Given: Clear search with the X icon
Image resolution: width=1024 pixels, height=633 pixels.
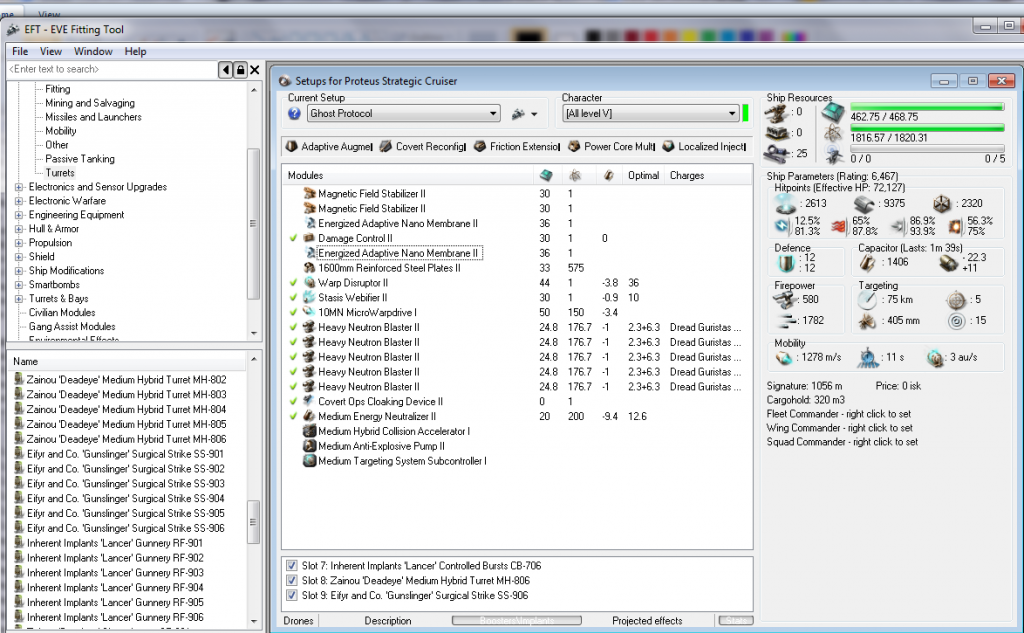Looking at the screenshot, I should (x=255, y=69).
